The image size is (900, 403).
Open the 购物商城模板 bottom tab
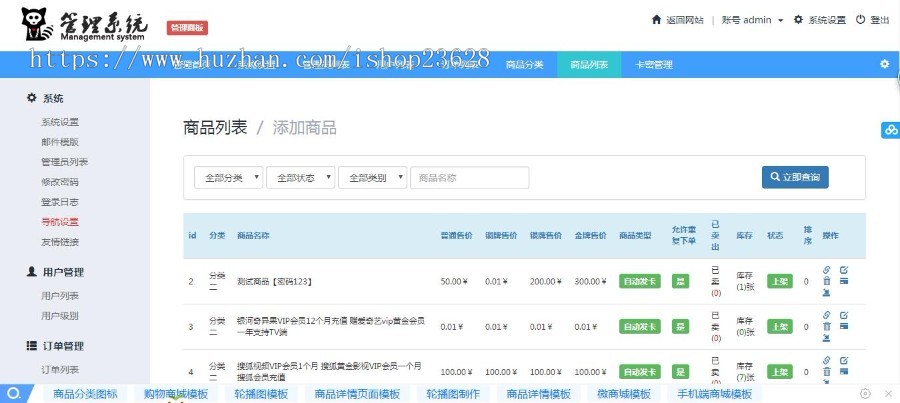pyautogui.click(x=176, y=394)
